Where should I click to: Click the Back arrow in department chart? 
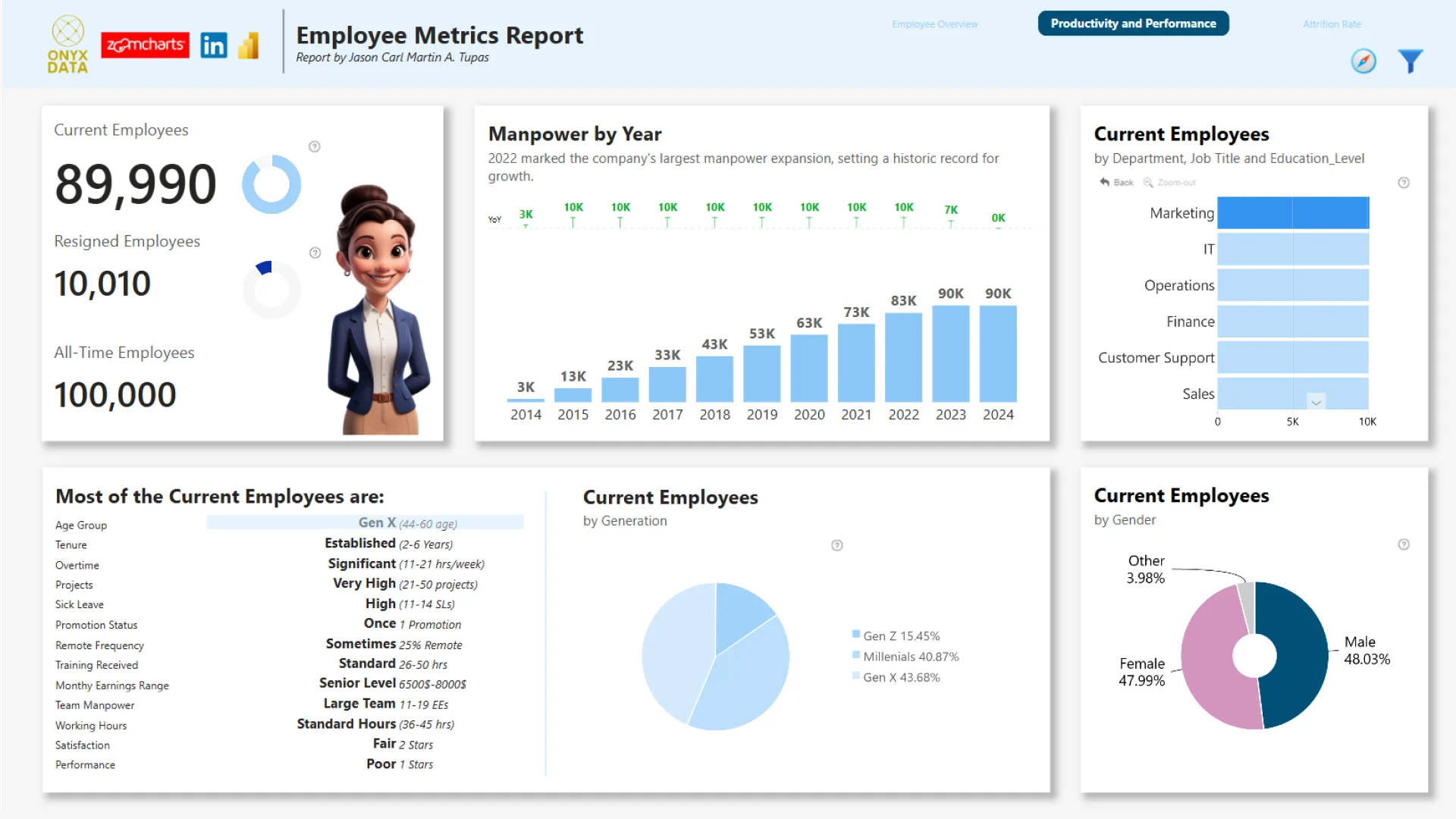tap(1116, 182)
